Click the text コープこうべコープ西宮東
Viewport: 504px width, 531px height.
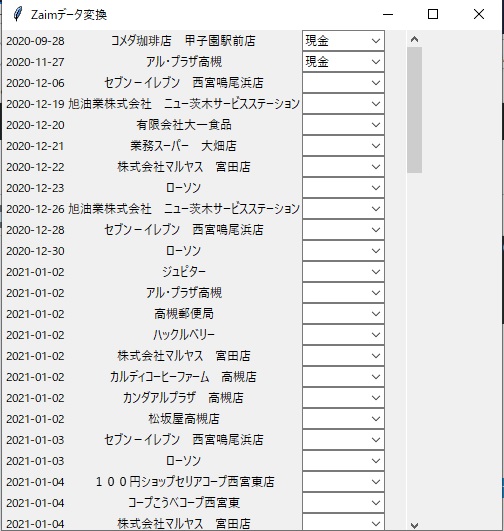tap(184, 503)
